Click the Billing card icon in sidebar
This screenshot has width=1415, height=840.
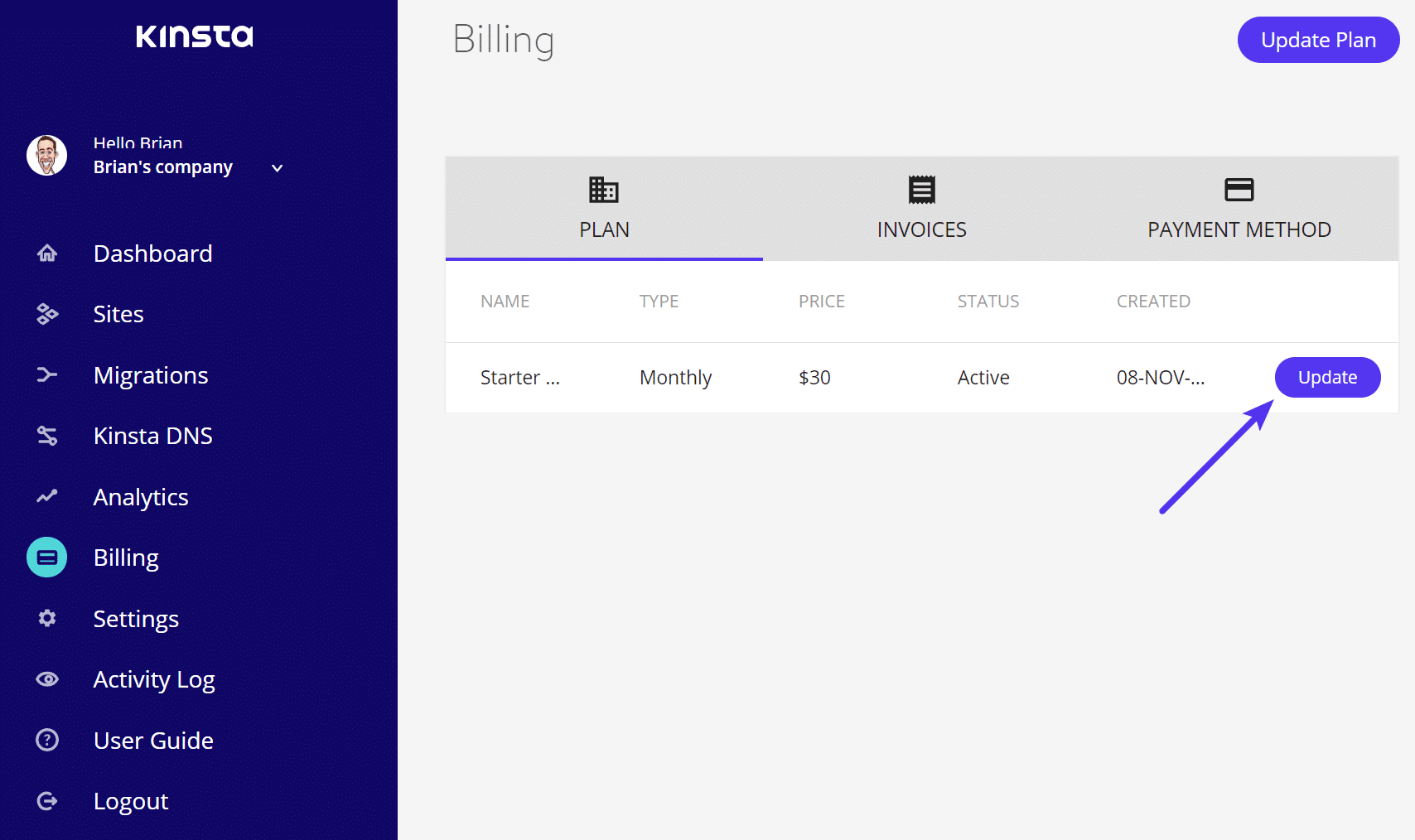pos(46,558)
